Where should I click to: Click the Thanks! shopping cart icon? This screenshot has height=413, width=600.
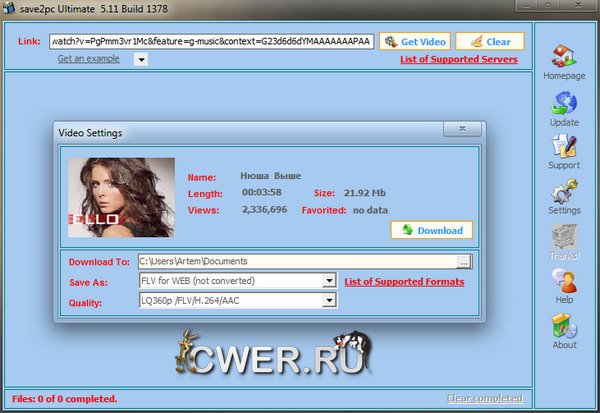click(564, 237)
